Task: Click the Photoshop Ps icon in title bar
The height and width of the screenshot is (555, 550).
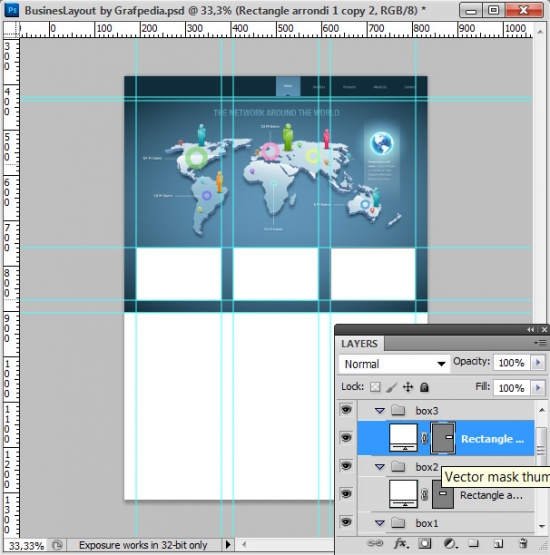Action: point(12,10)
